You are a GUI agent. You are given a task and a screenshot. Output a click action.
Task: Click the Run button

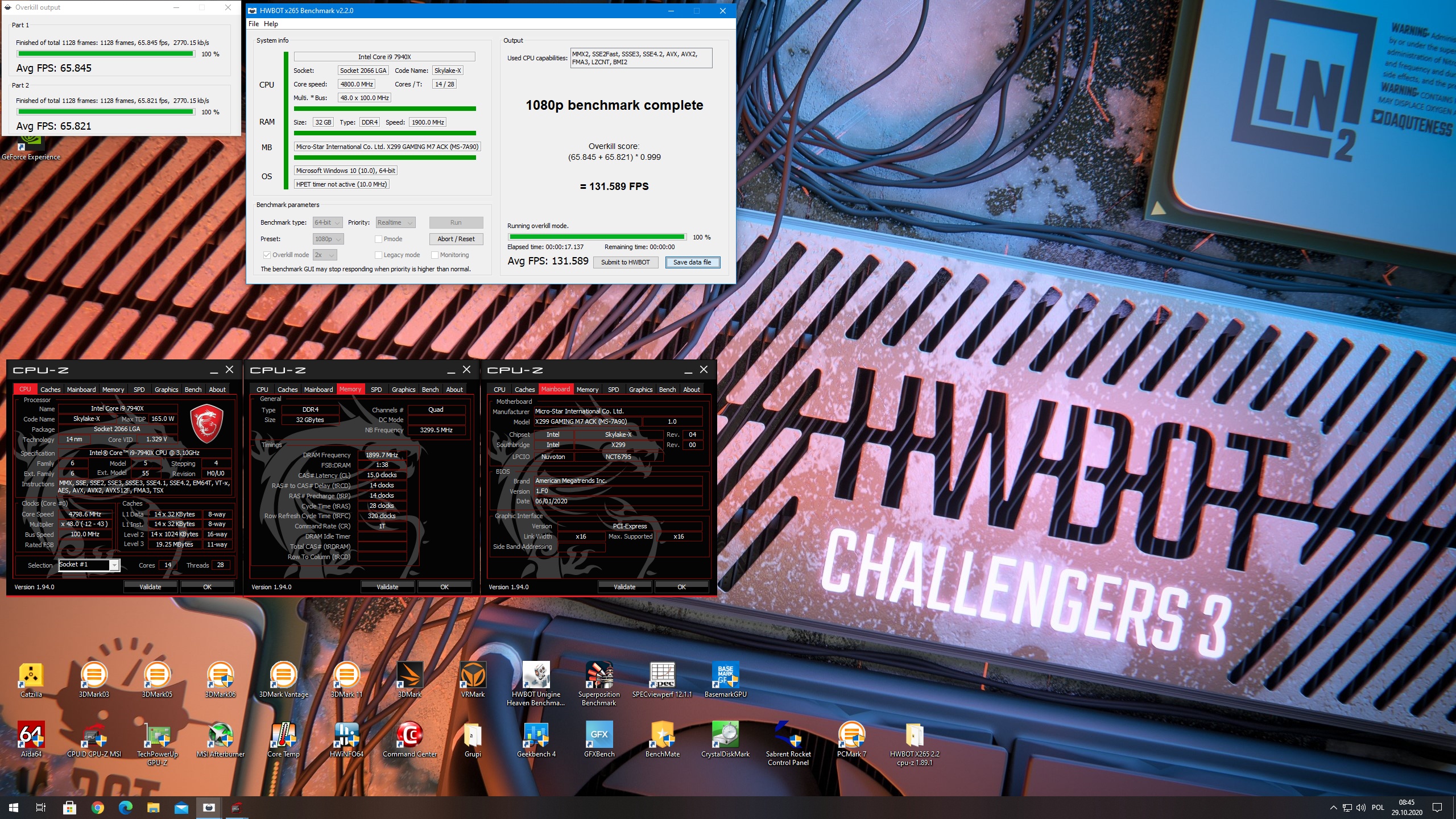pyautogui.click(x=456, y=222)
